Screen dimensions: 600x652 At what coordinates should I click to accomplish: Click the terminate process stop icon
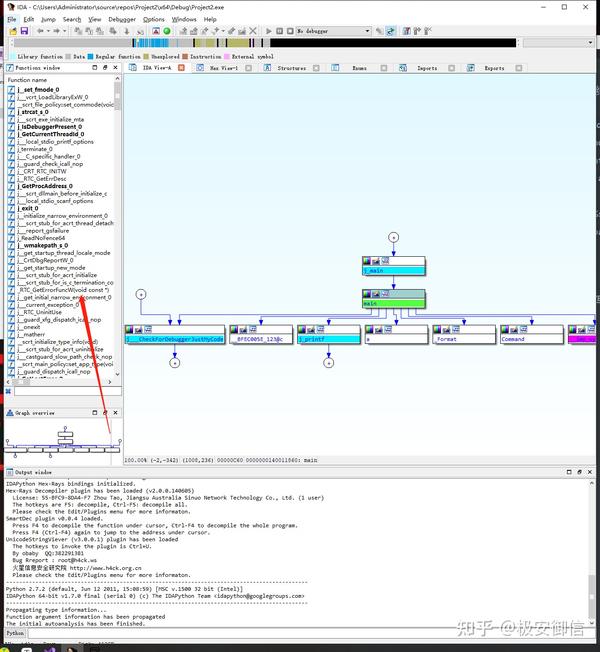tap(290, 31)
